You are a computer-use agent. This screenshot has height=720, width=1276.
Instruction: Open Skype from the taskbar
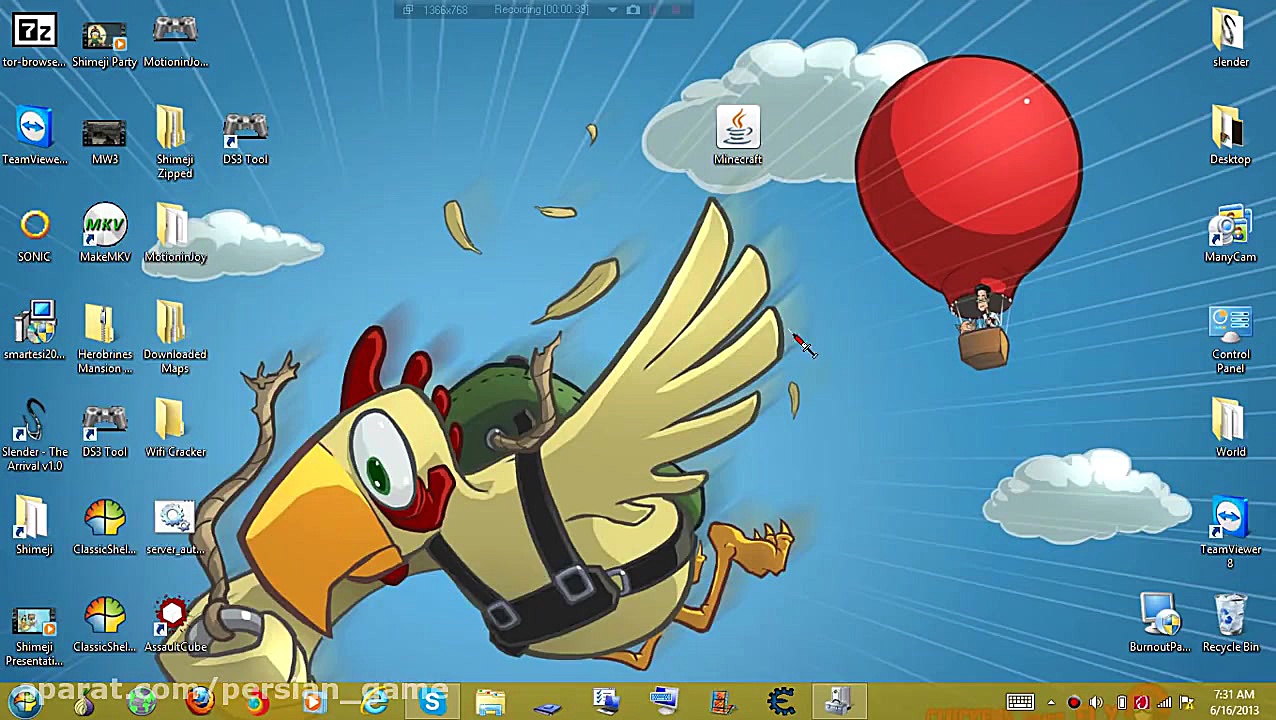pos(431,702)
